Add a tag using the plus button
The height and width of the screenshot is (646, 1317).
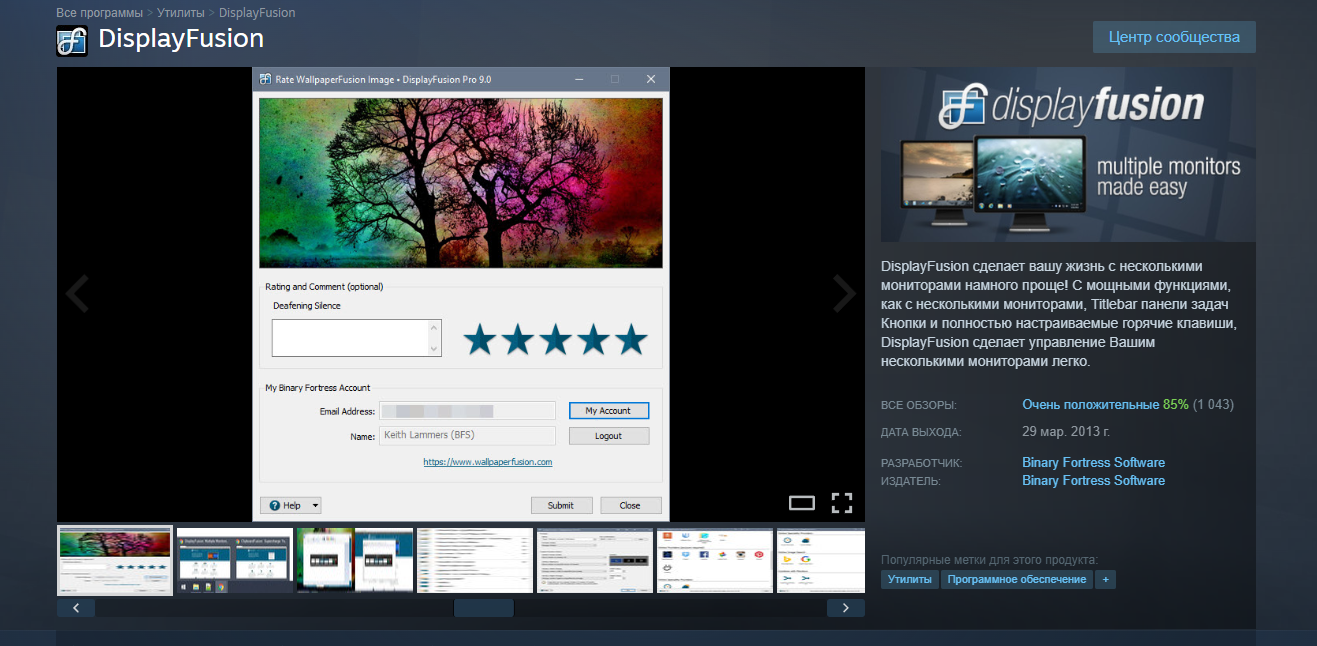1105,579
